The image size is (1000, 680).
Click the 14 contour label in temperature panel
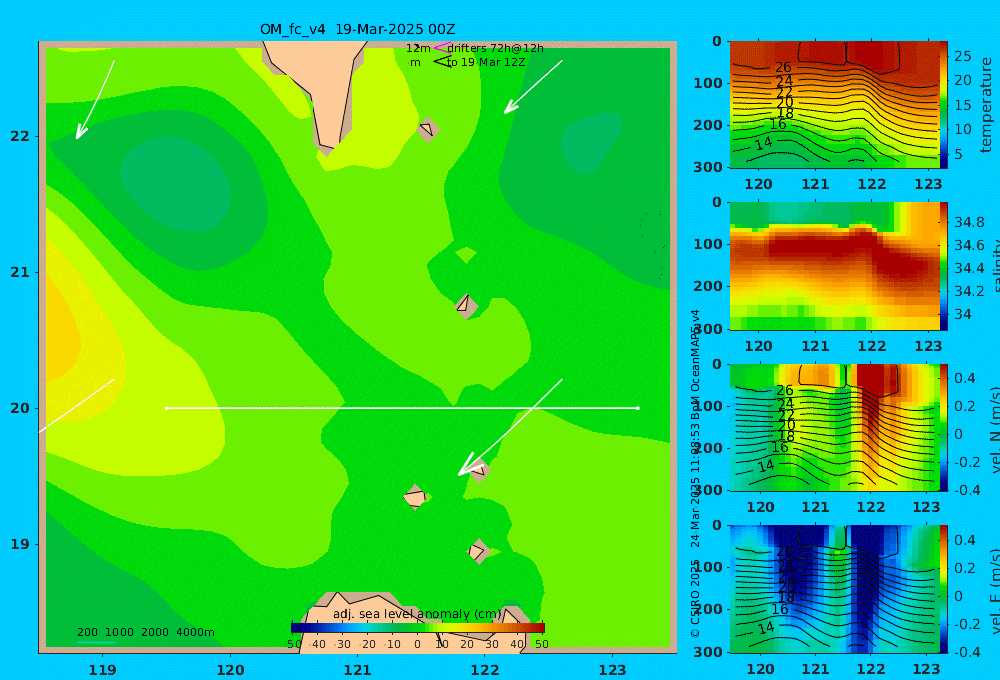pyautogui.click(x=763, y=143)
